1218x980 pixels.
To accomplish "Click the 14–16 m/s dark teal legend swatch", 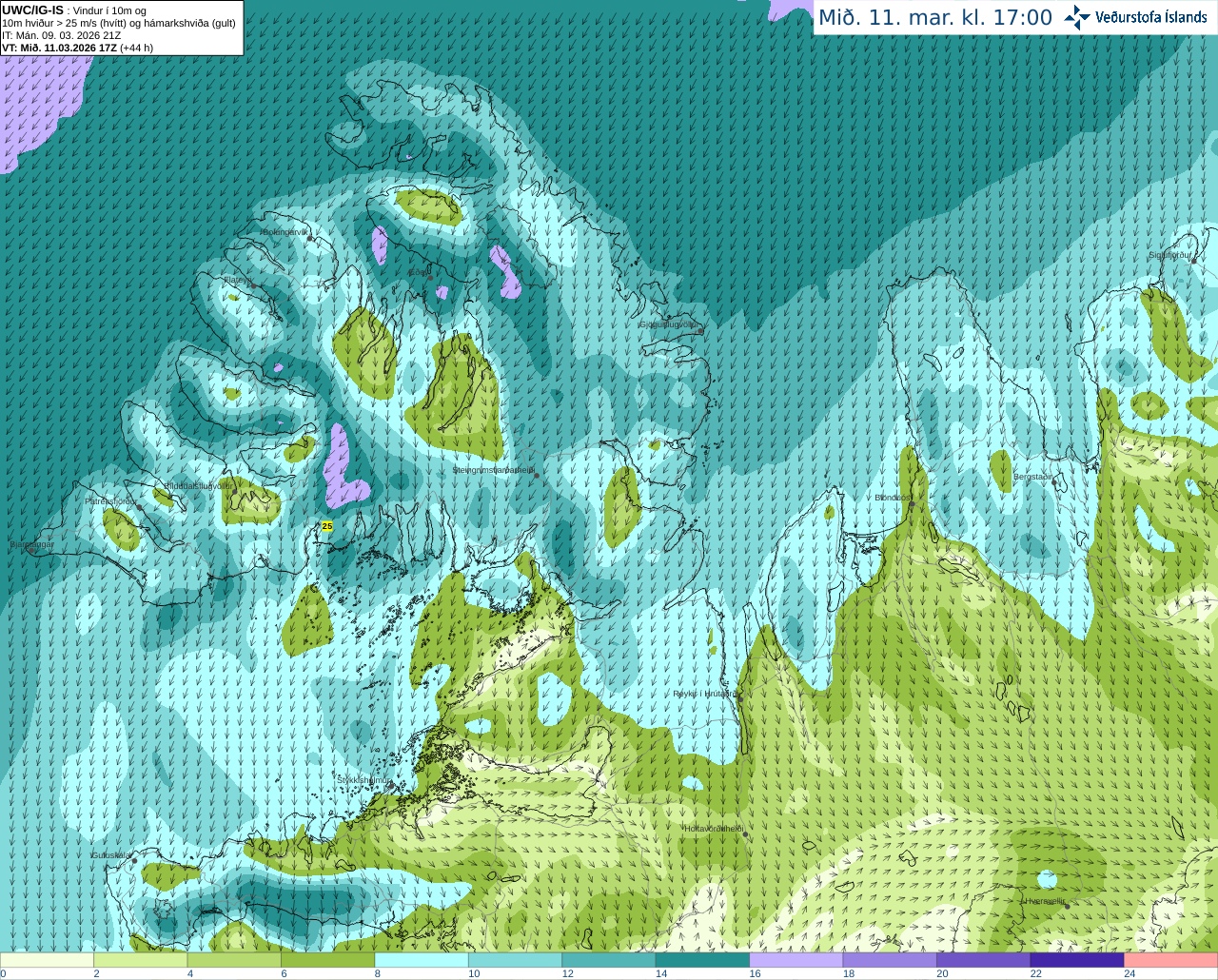I will click(703, 960).
